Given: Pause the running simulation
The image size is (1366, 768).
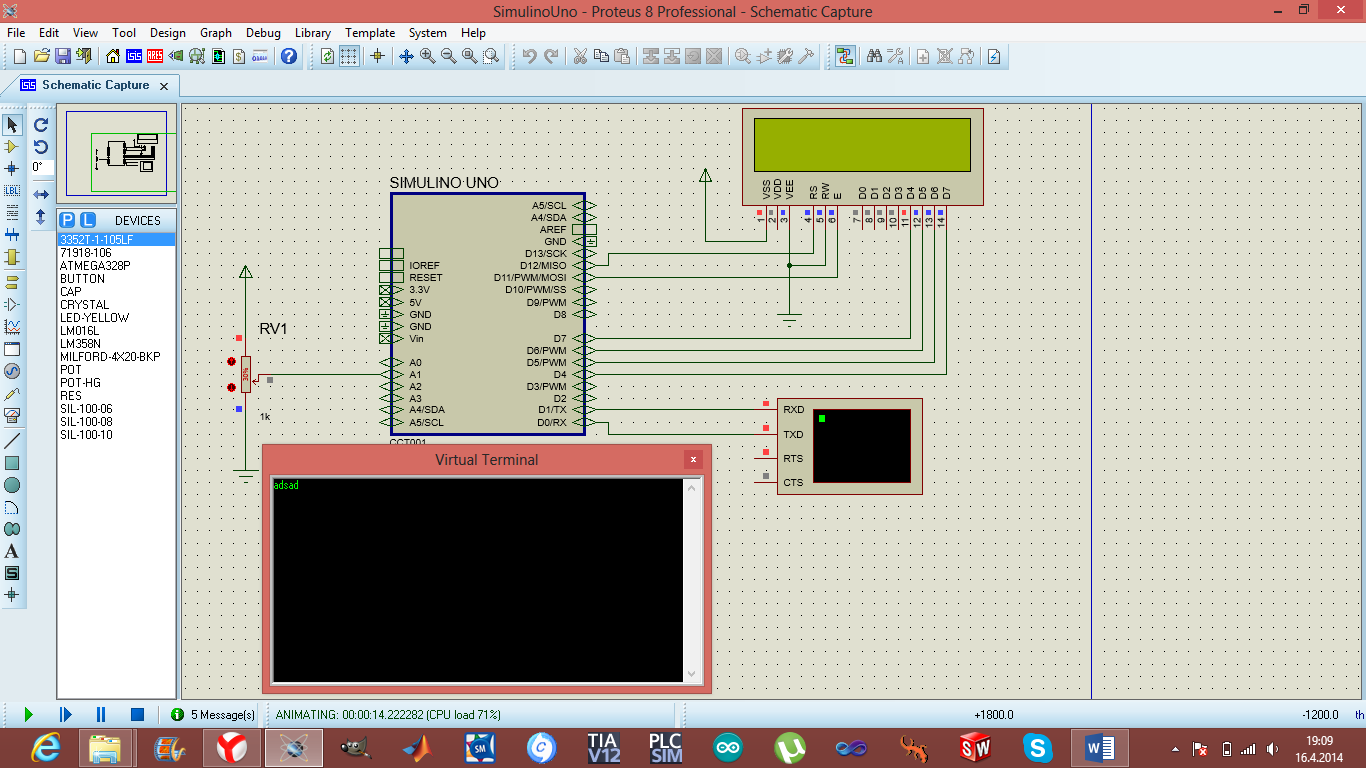Looking at the screenshot, I should point(101,715).
